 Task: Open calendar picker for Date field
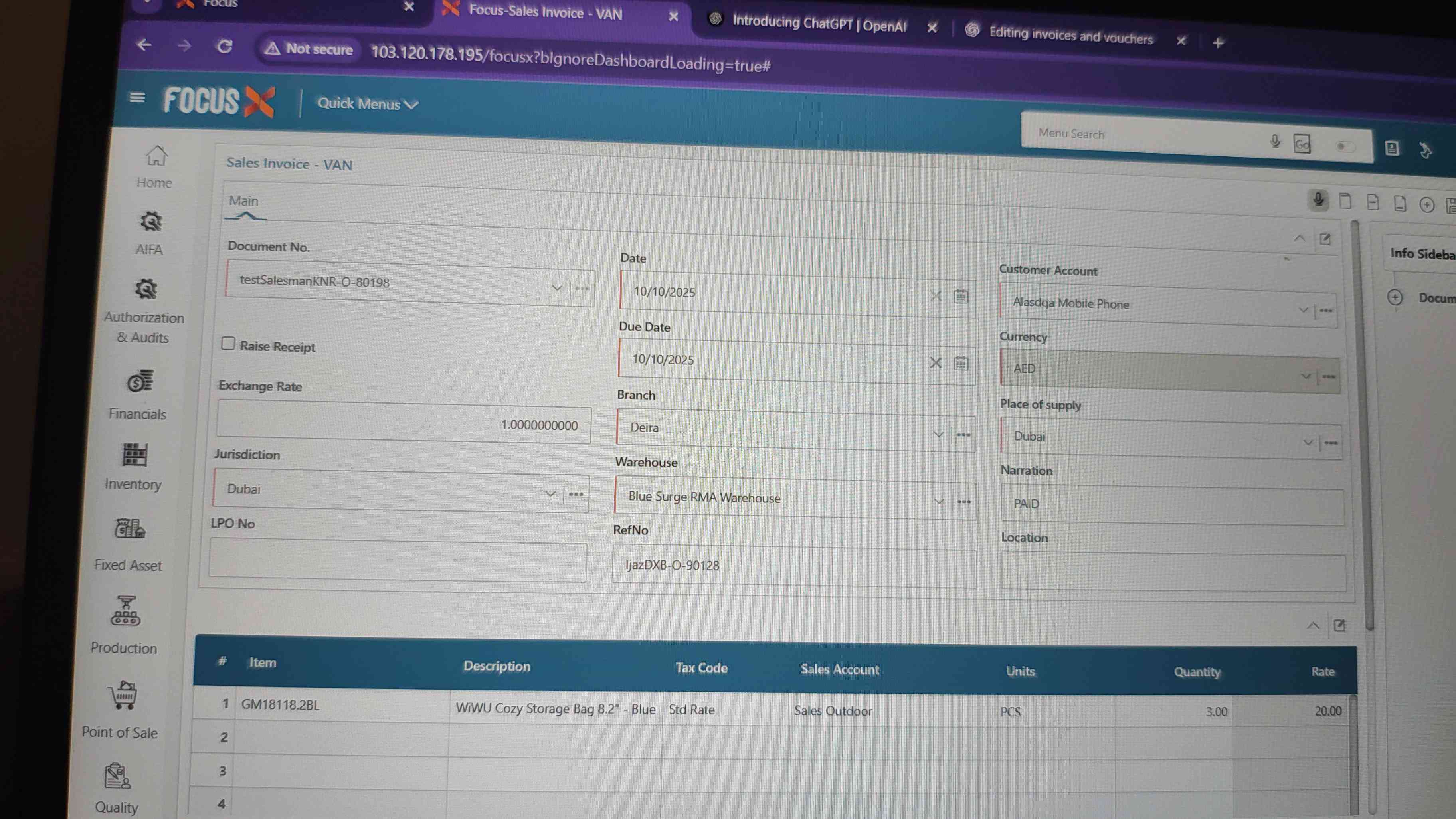[x=960, y=296]
